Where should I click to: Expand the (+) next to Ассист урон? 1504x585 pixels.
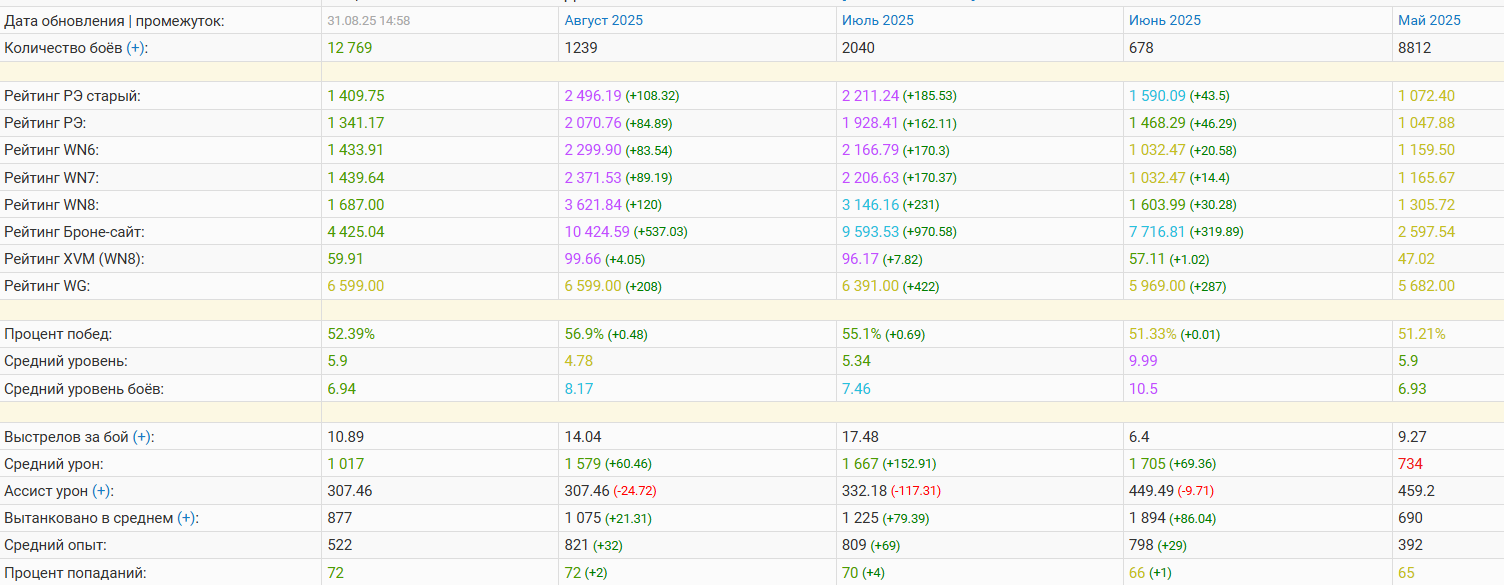[101, 491]
